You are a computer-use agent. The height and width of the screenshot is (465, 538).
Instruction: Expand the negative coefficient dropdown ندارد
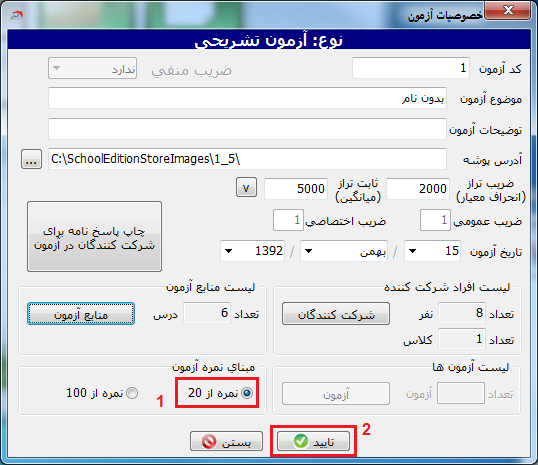tap(57, 68)
